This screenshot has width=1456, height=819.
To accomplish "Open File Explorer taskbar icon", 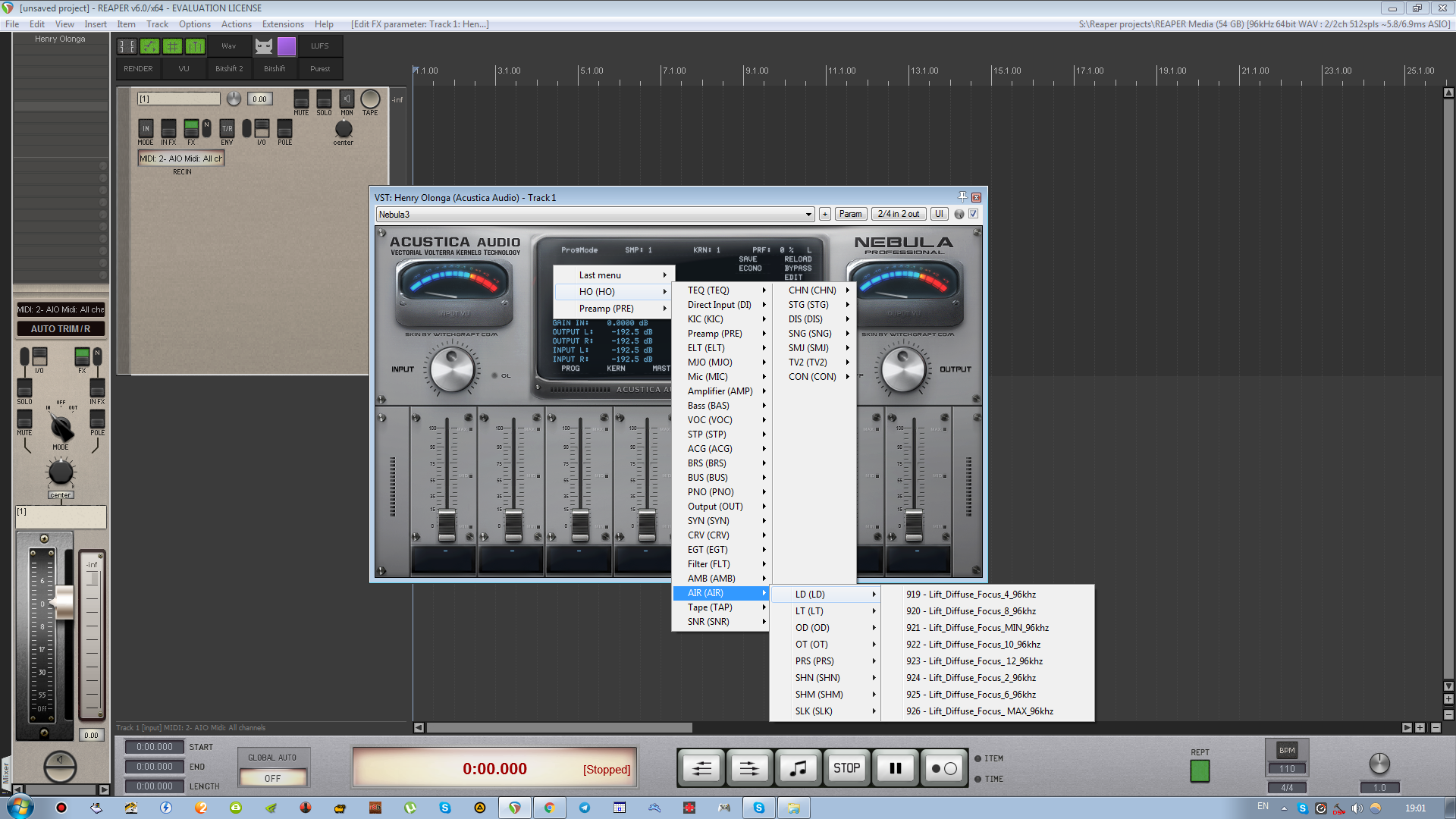I will [x=794, y=808].
